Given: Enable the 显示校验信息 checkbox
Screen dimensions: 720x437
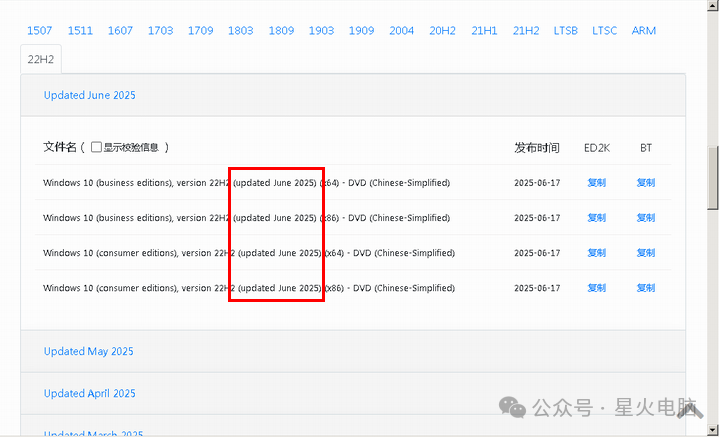Looking at the screenshot, I should click(x=96, y=147).
